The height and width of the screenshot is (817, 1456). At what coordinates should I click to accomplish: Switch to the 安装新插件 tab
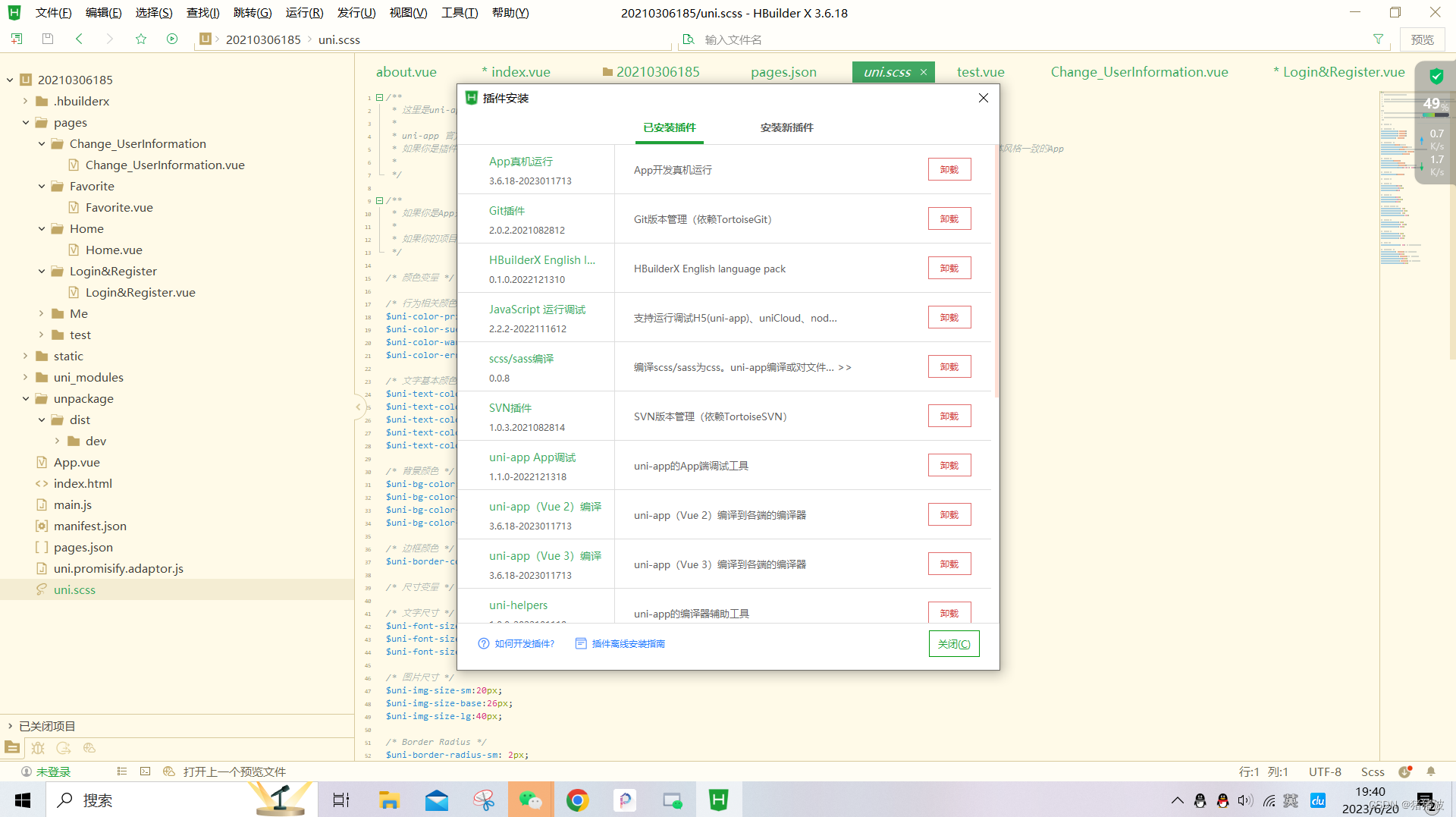(786, 127)
